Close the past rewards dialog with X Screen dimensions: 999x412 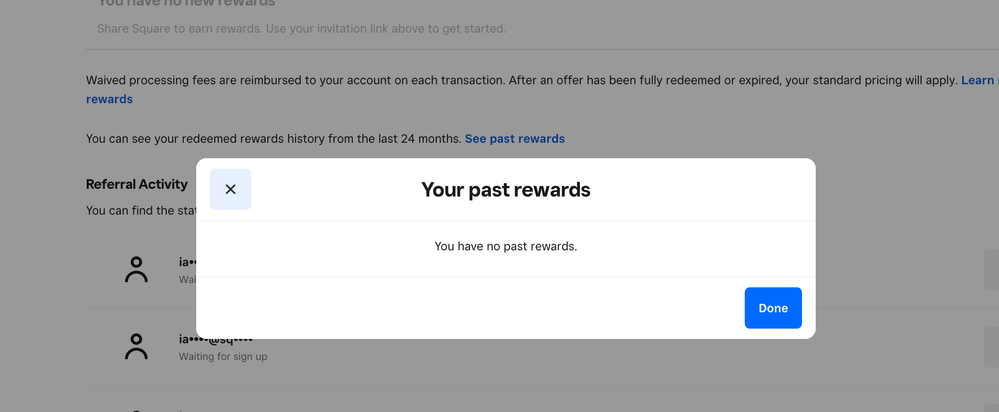(x=230, y=189)
